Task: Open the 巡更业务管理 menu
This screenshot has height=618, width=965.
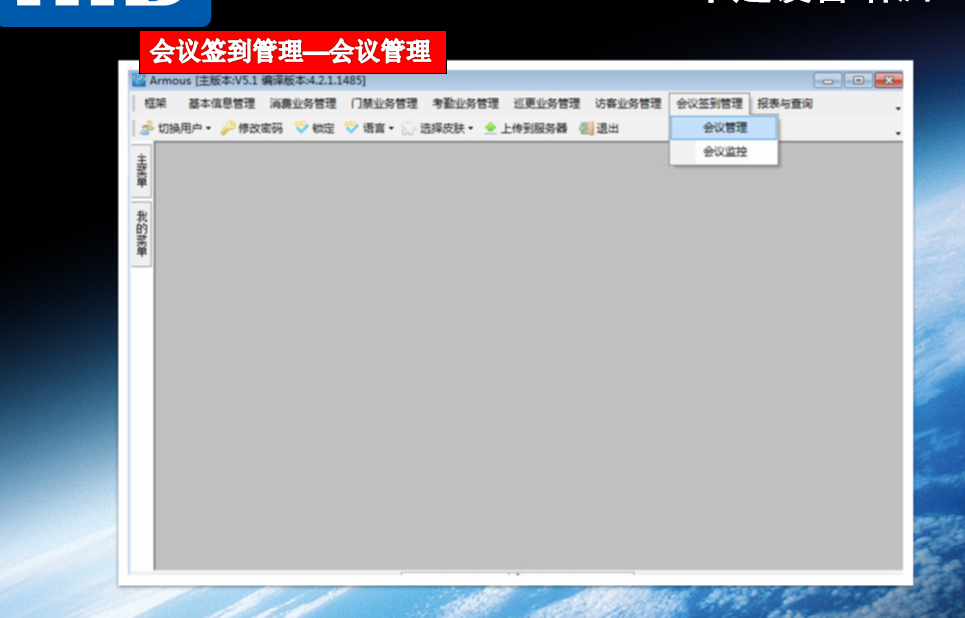Action: coord(547,103)
